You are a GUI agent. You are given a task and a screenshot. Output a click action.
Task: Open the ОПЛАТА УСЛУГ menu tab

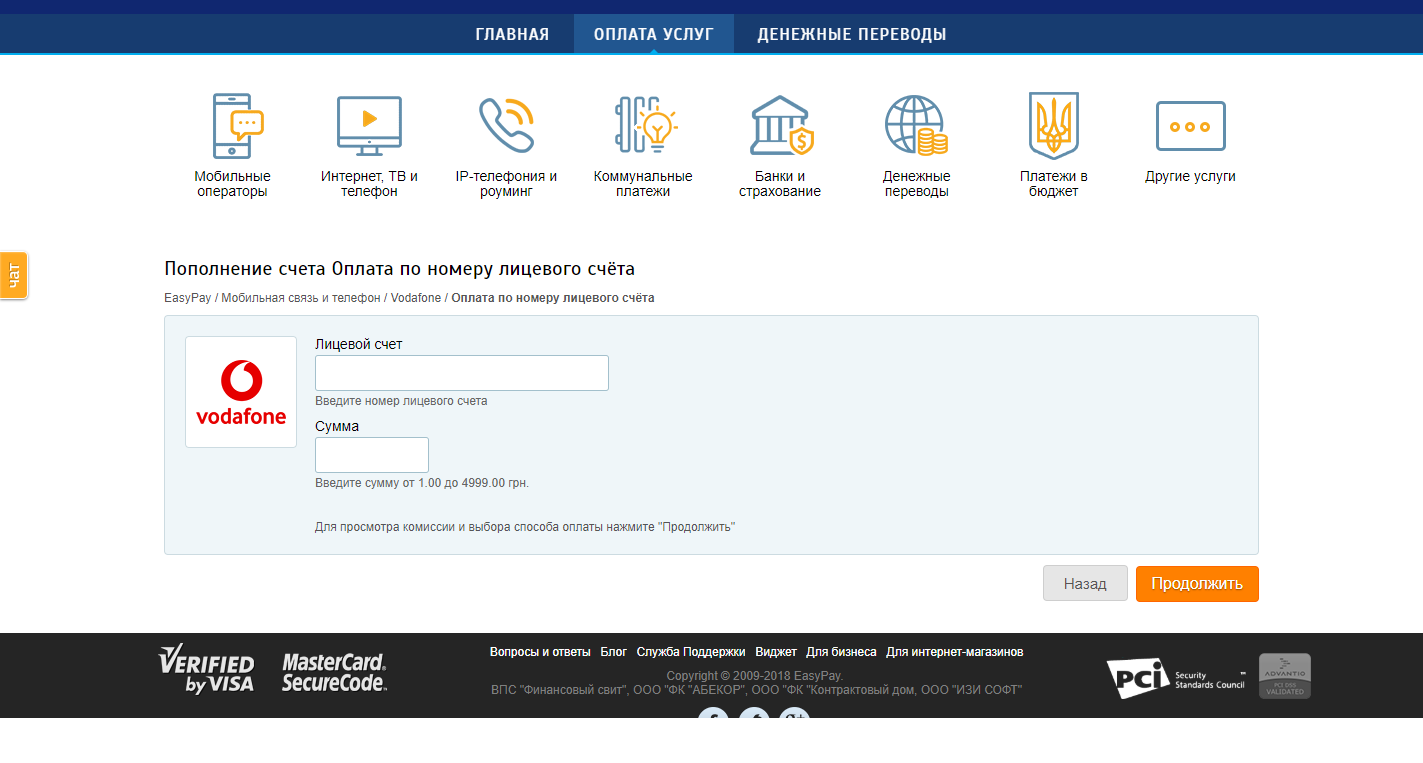pyautogui.click(x=654, y=34)
